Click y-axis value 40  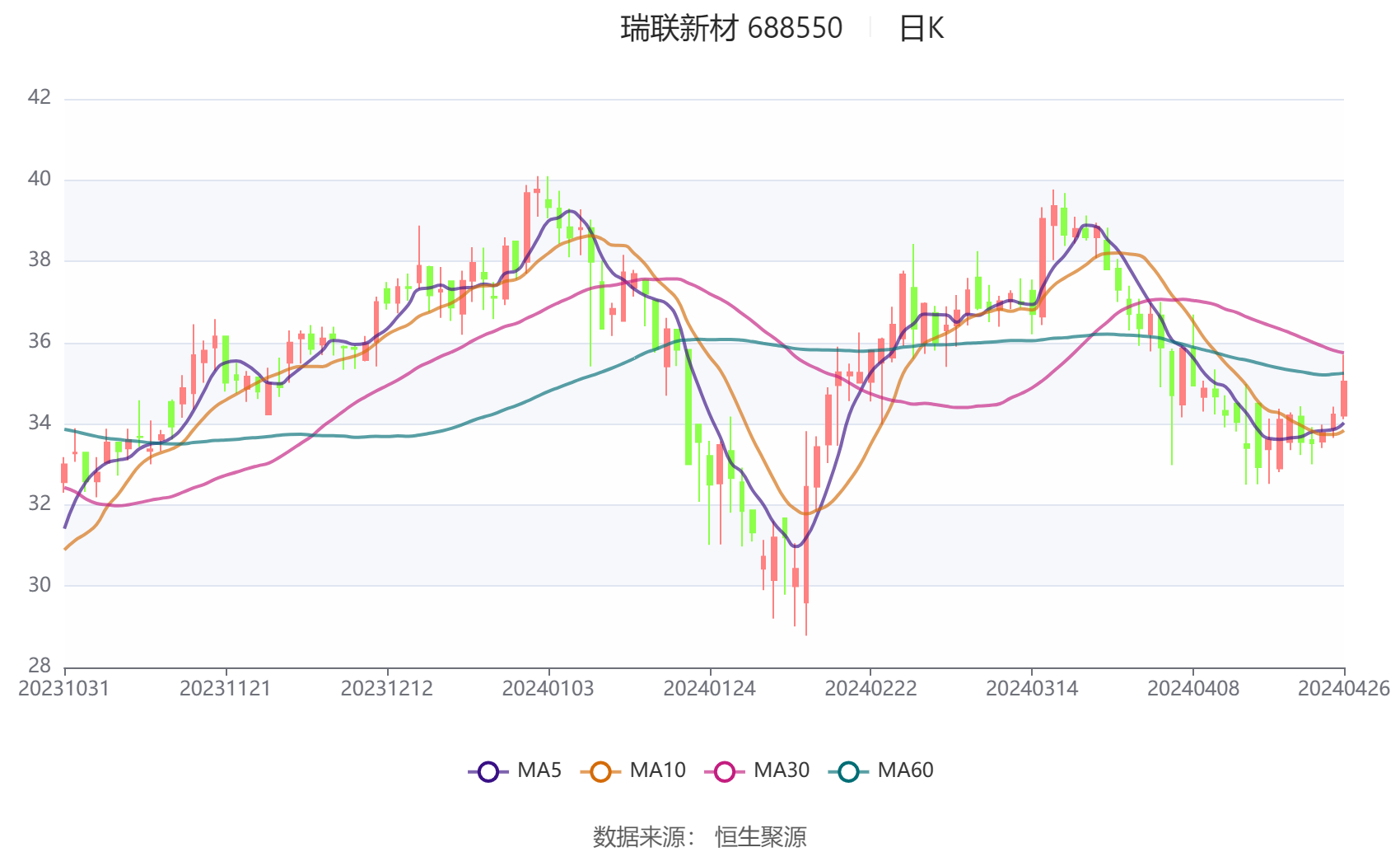40,179
